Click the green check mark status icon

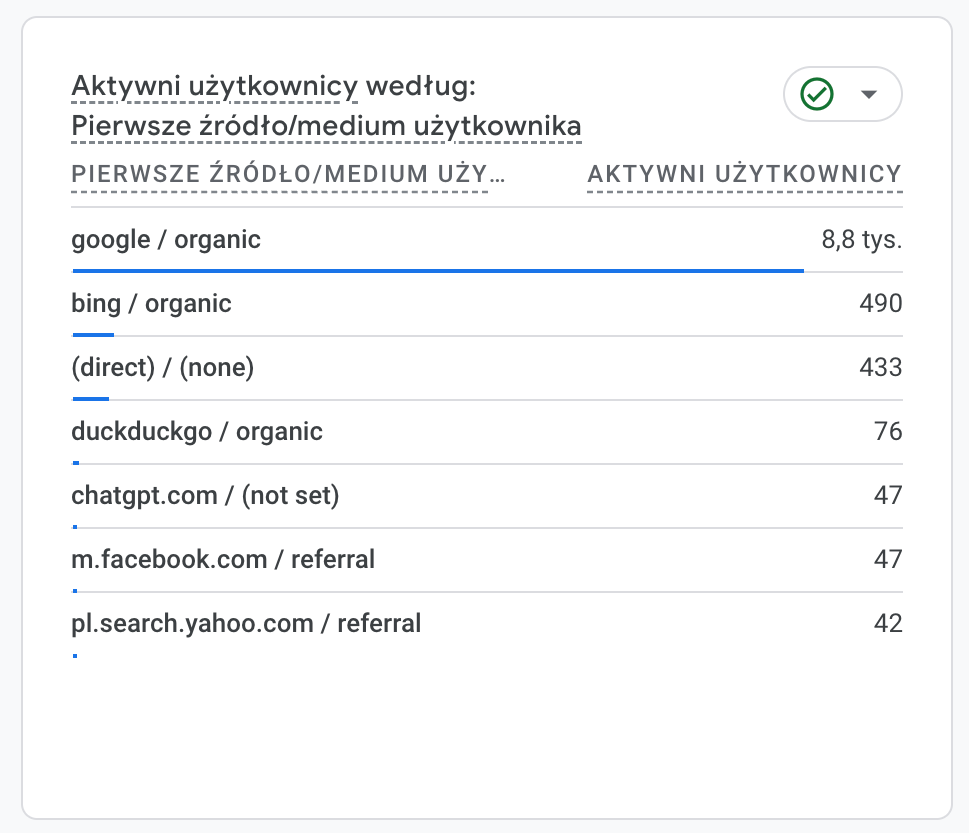point(817,94)
